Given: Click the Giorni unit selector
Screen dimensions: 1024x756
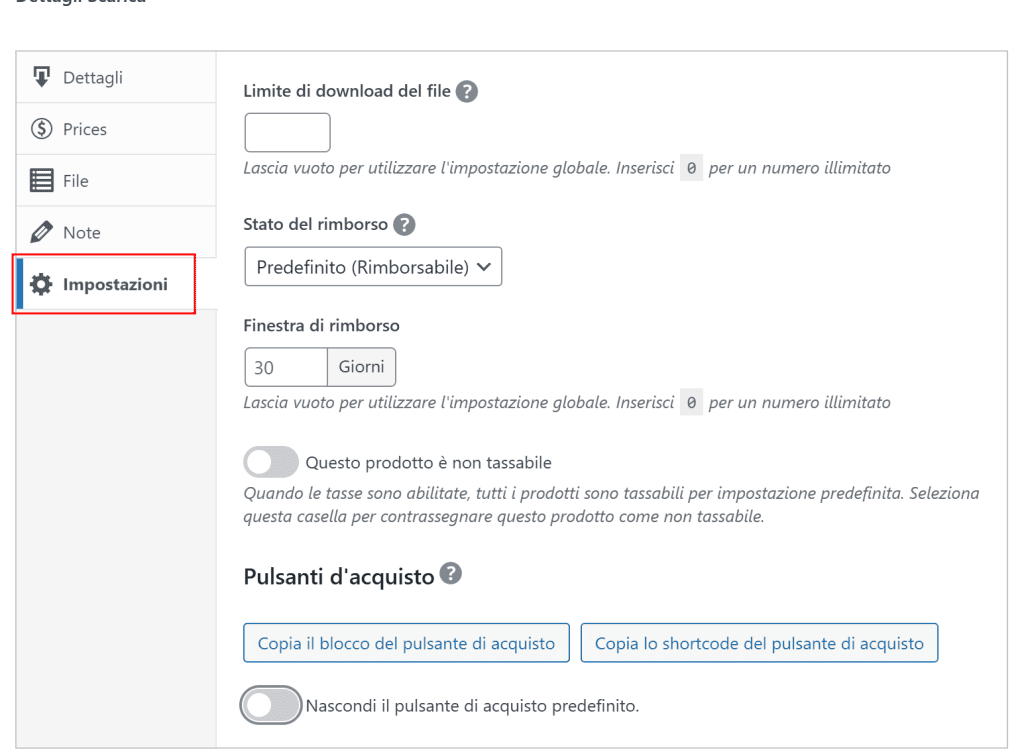Looking at the screenshot, I should tap(361, 366).
